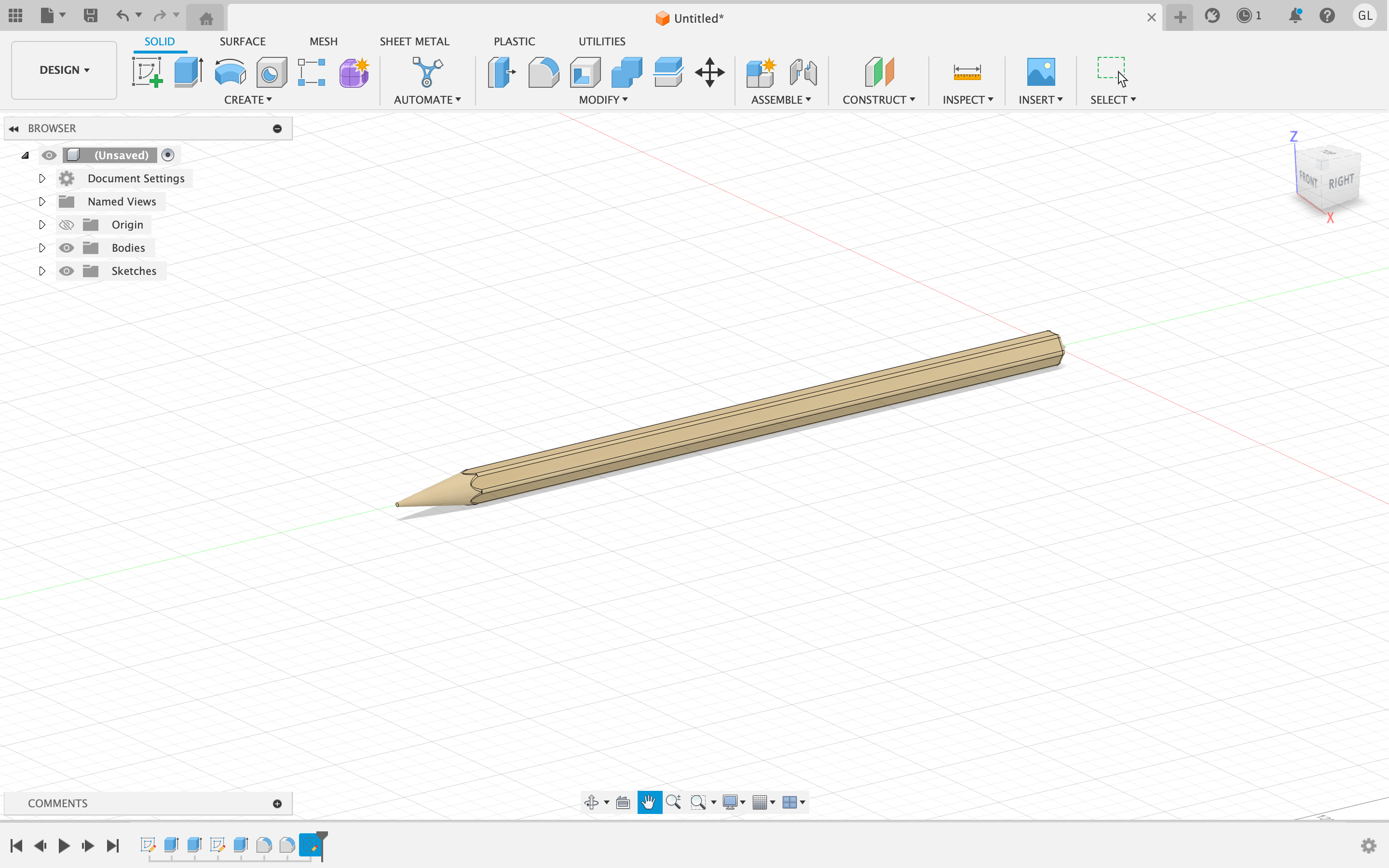Select the Extrude tool

click(188, 72)
